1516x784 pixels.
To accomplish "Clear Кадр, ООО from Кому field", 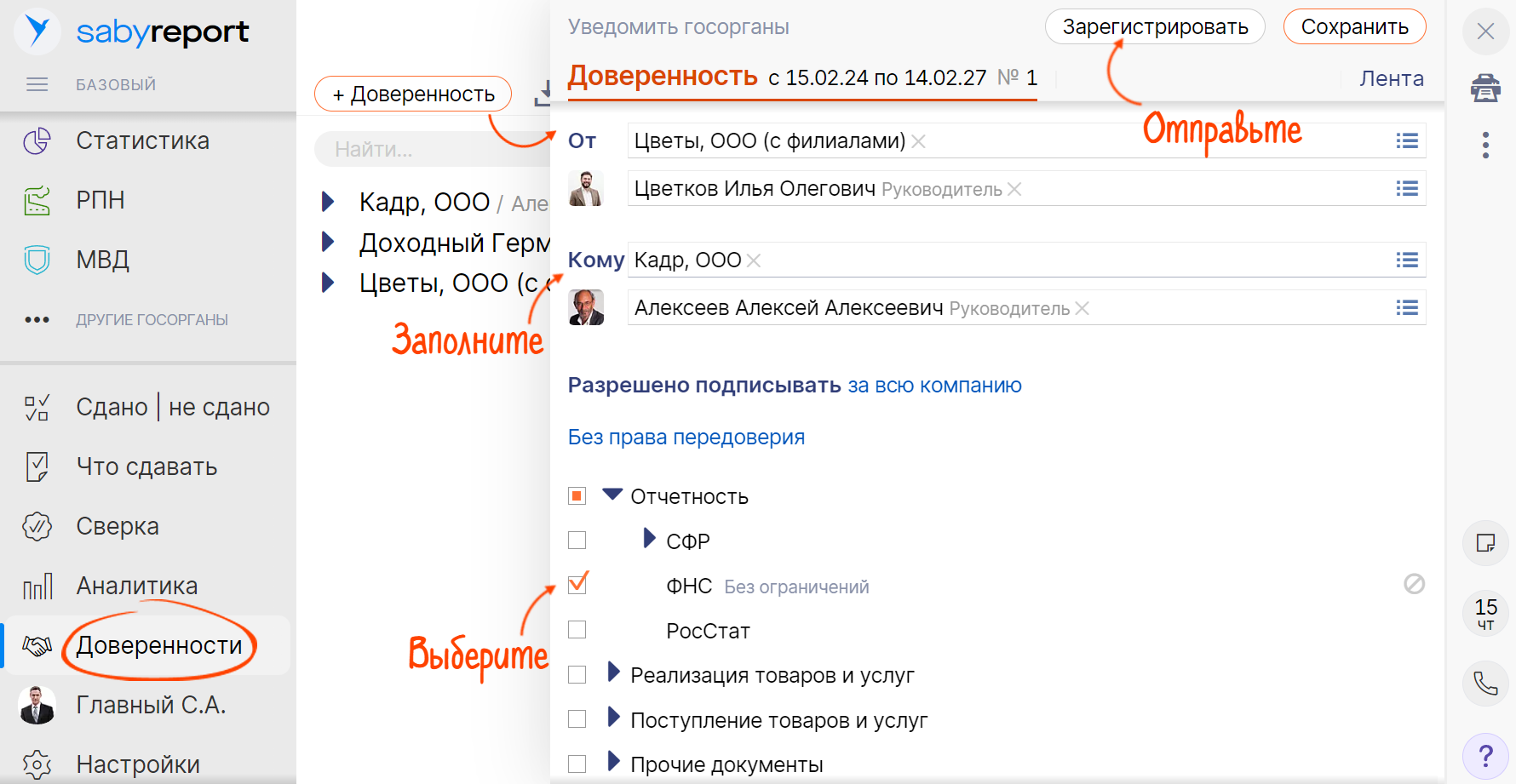I will click(754, 260).
